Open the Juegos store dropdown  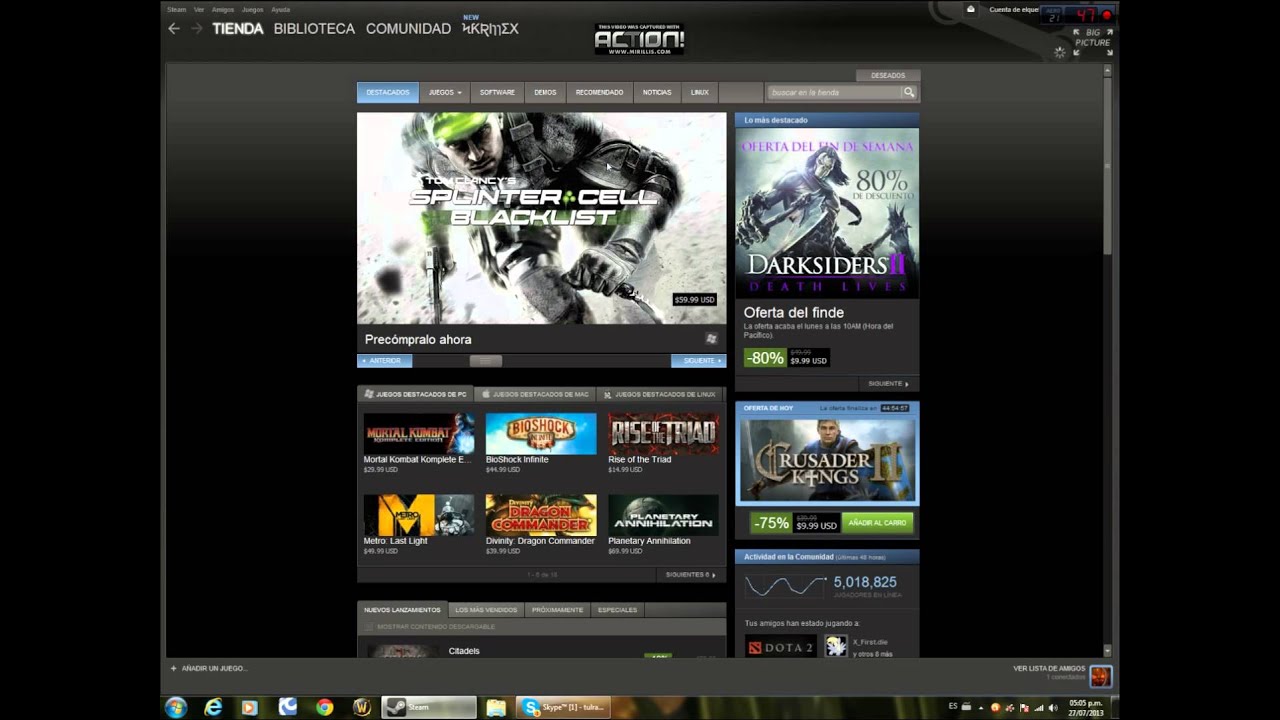click(445, 92)
